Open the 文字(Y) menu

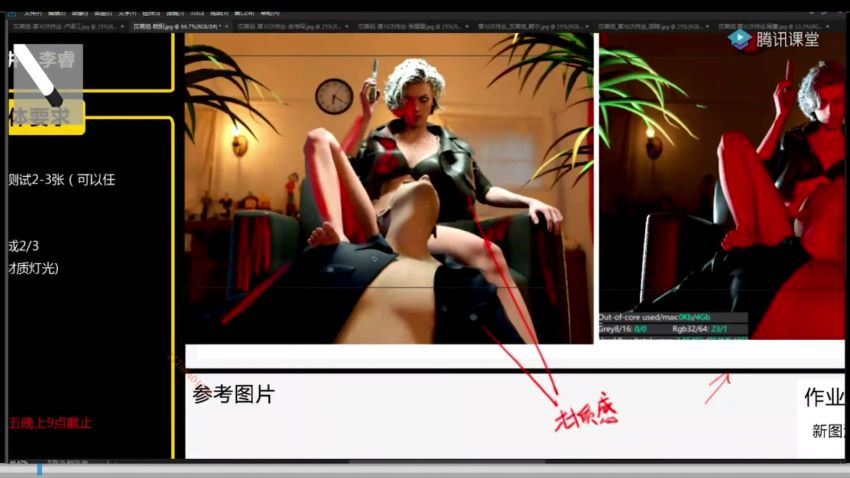pyautogui.click(x=127, y=13)
